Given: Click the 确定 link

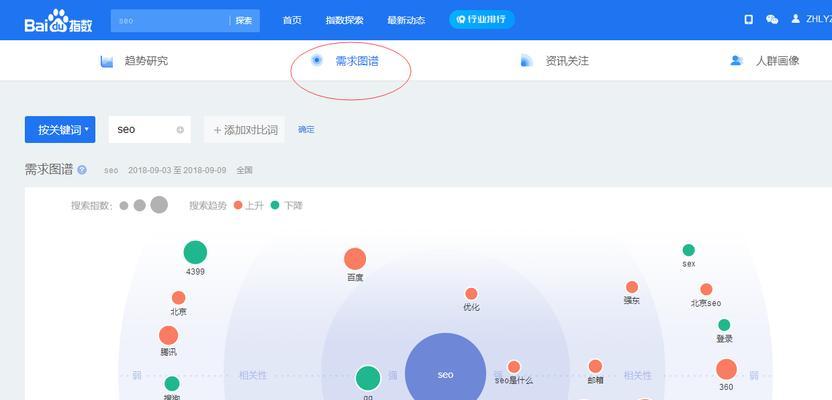Looking at the screenshot, I should click(306, 129).
